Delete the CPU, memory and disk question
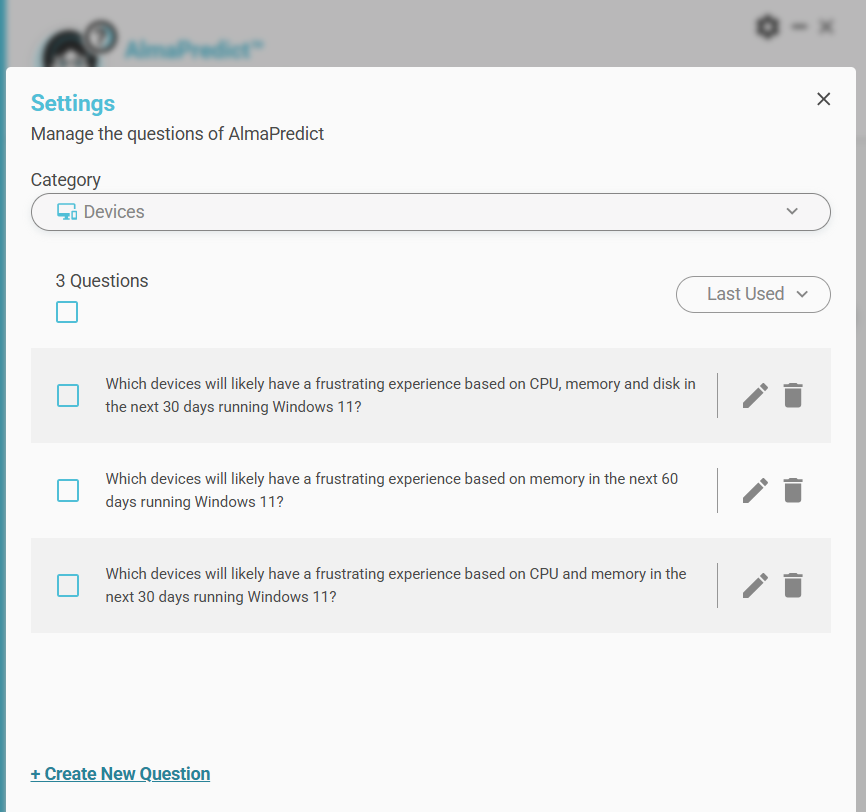The width and height of the screenshot is (866, 812). [x=793, y=396]
